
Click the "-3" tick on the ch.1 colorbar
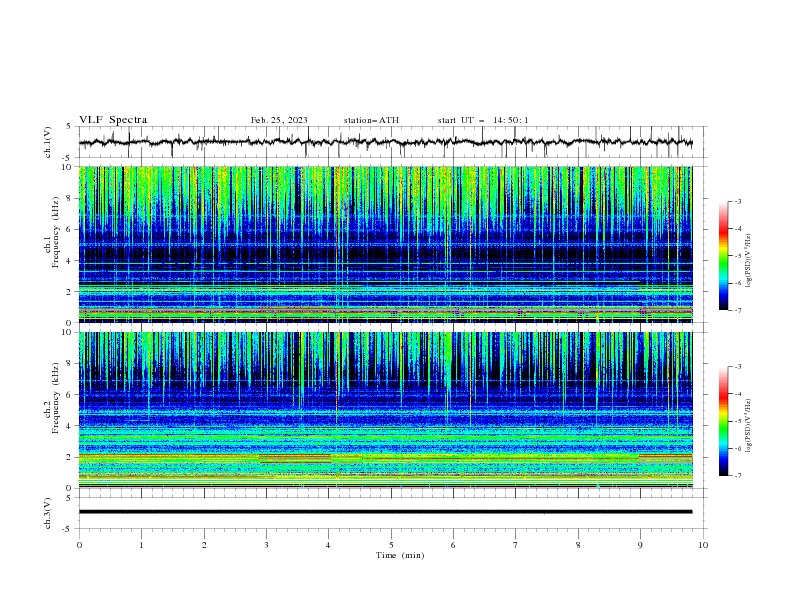point(738,201)
